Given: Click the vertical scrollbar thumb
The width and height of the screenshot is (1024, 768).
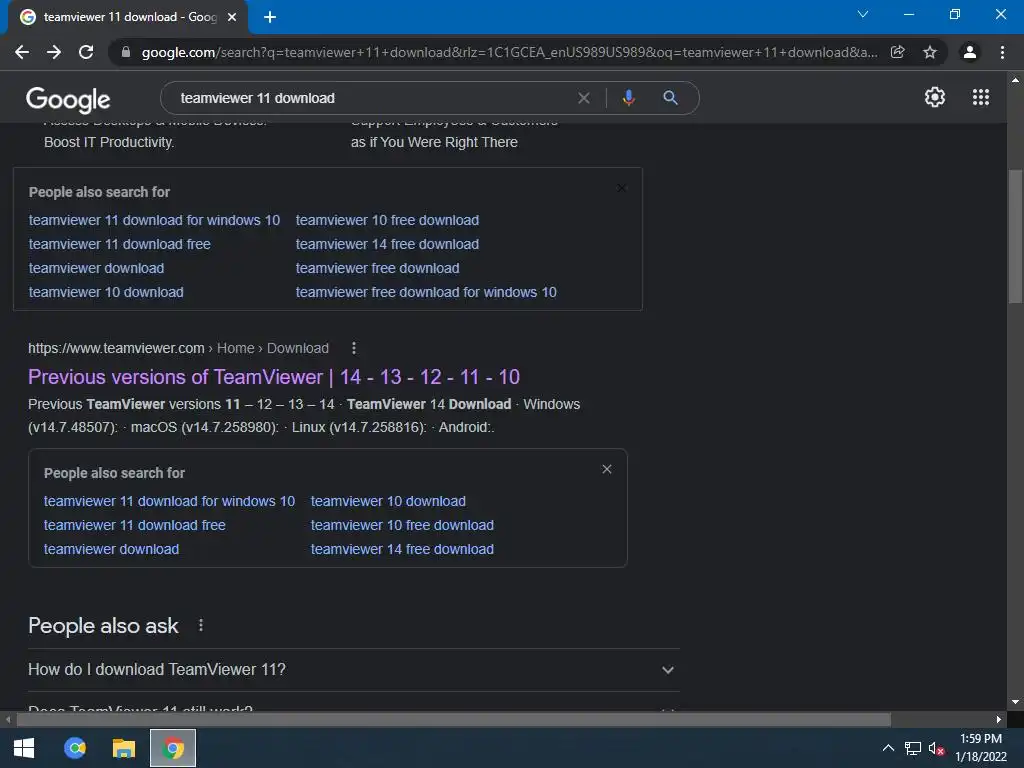Looking at the screenshot, I should [1015, 236].
